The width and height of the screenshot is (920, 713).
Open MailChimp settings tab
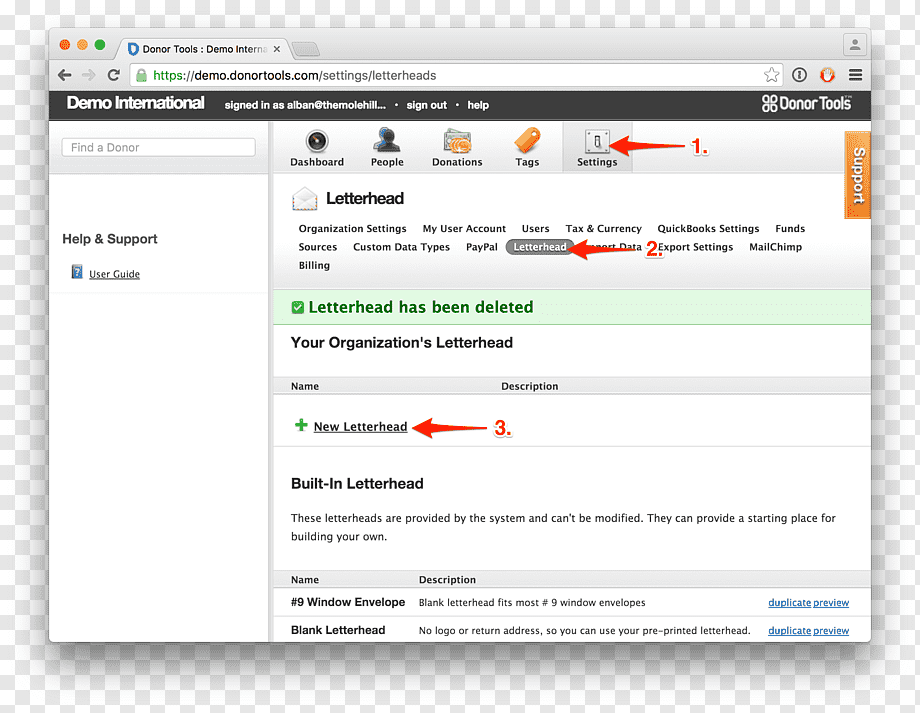pos(775,247)
